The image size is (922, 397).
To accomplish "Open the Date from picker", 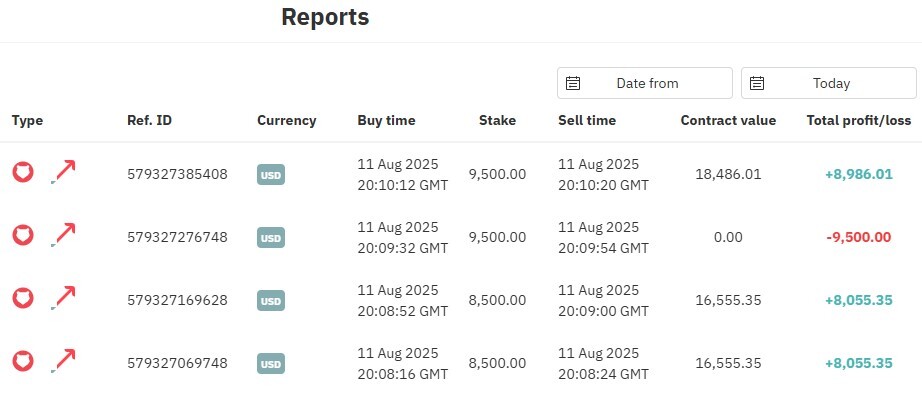I will pos(645,83).
